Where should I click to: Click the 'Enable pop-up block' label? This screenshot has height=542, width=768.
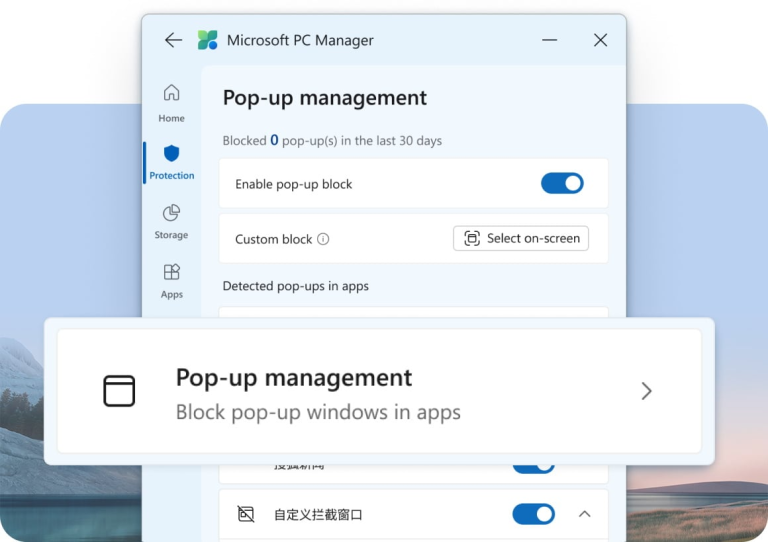click(x=293, y=184)
